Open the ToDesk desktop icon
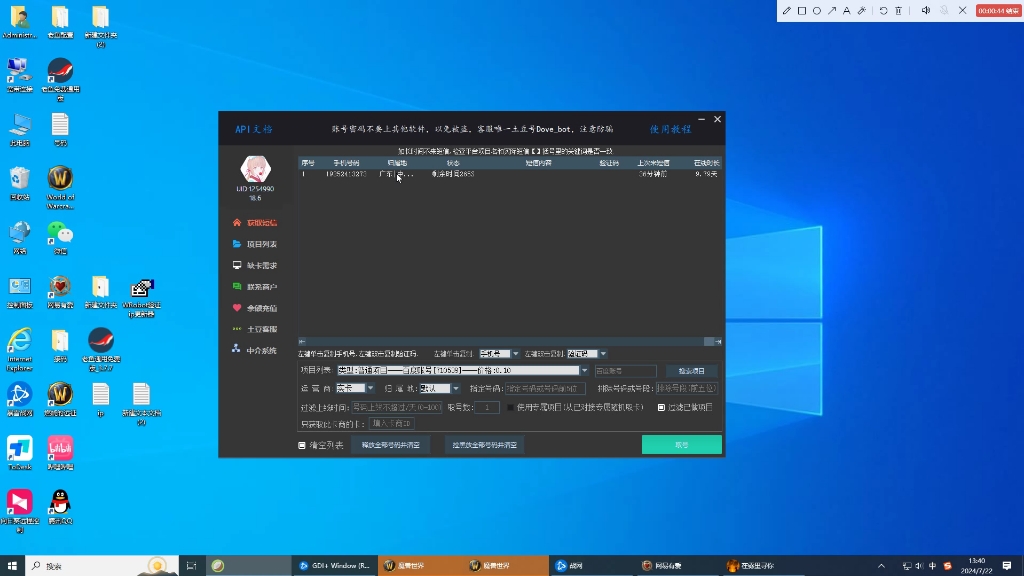The height and width of the screenshot is (576, 1024). point(20,453)
